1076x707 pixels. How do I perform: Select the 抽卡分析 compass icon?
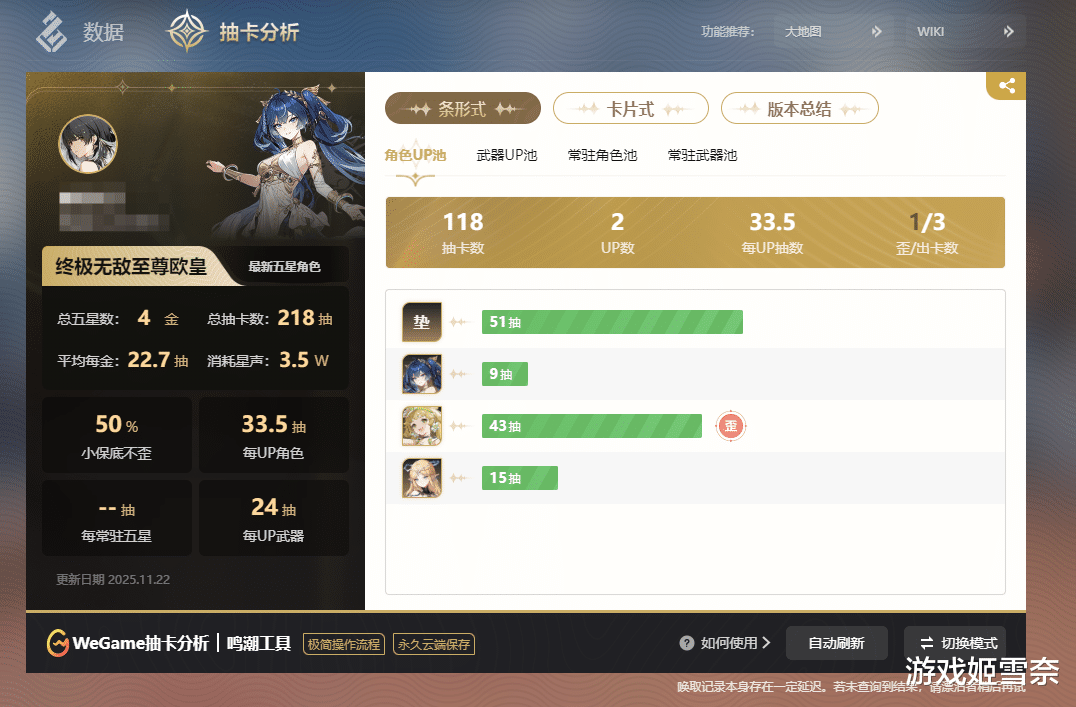point(187,31)
